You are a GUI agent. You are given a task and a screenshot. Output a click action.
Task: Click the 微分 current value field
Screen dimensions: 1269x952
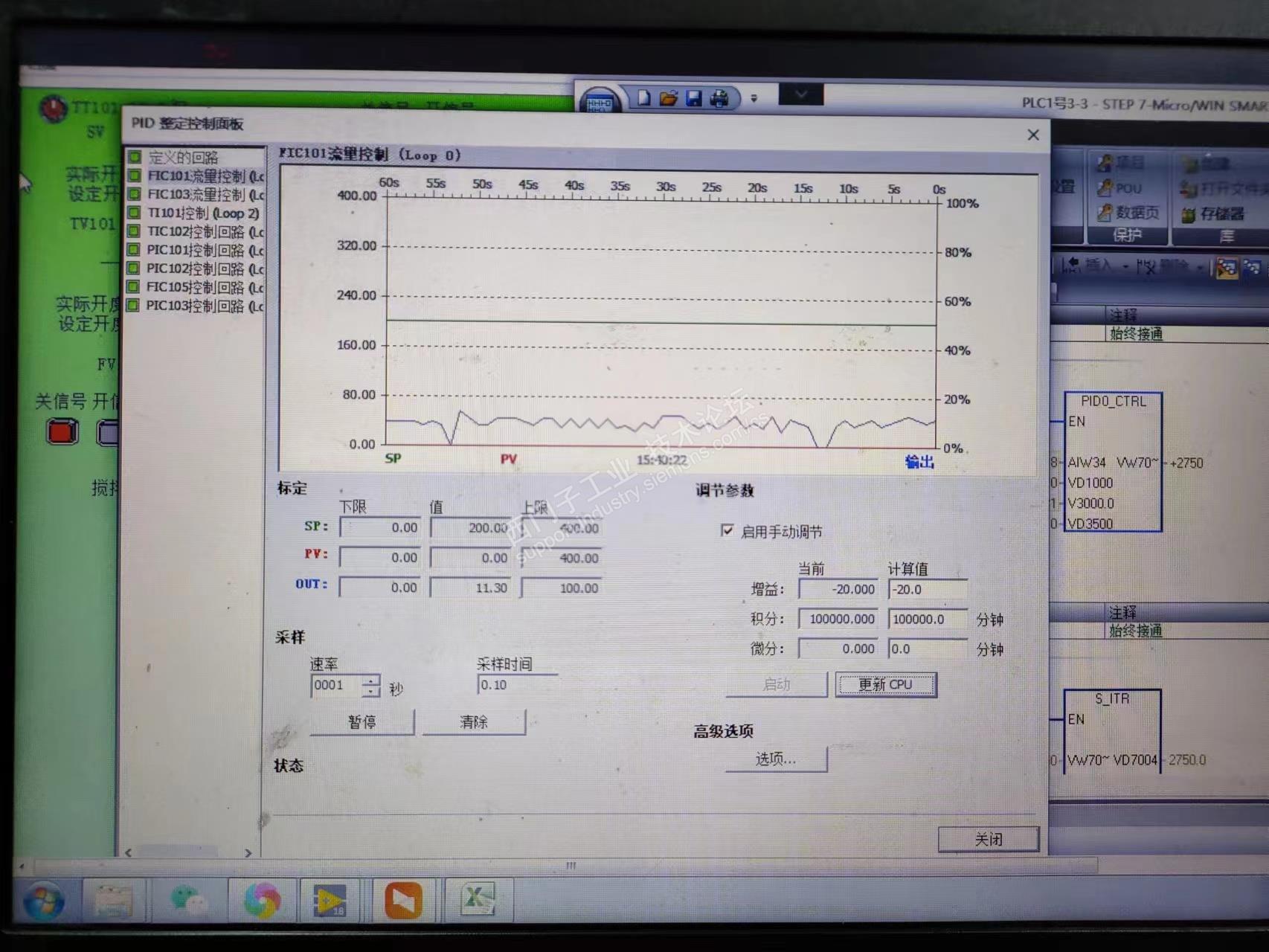[x=838, y=649]
